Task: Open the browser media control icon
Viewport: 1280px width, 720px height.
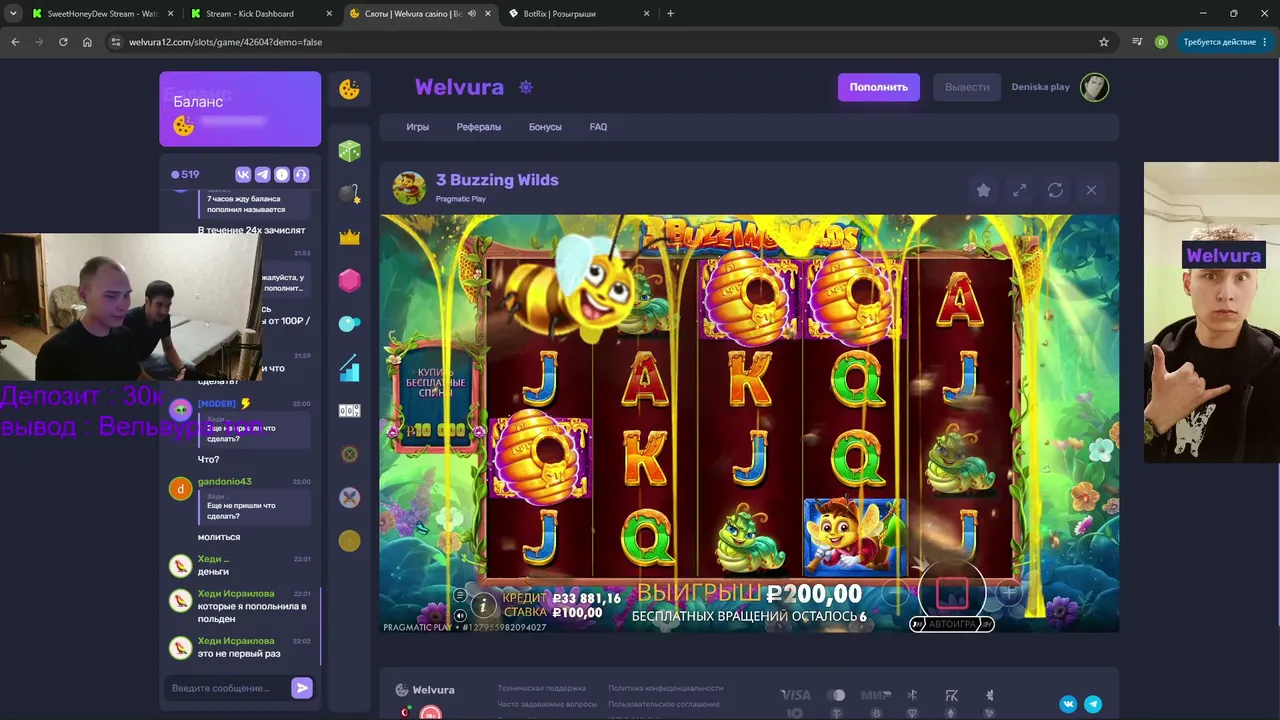Action: coord(1137,42)
